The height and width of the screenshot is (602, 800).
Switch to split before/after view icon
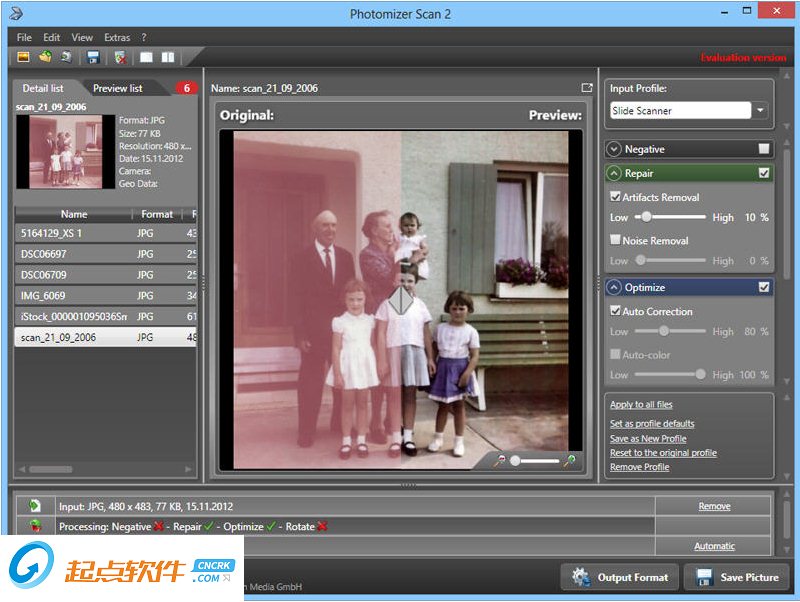pos(168,57)
